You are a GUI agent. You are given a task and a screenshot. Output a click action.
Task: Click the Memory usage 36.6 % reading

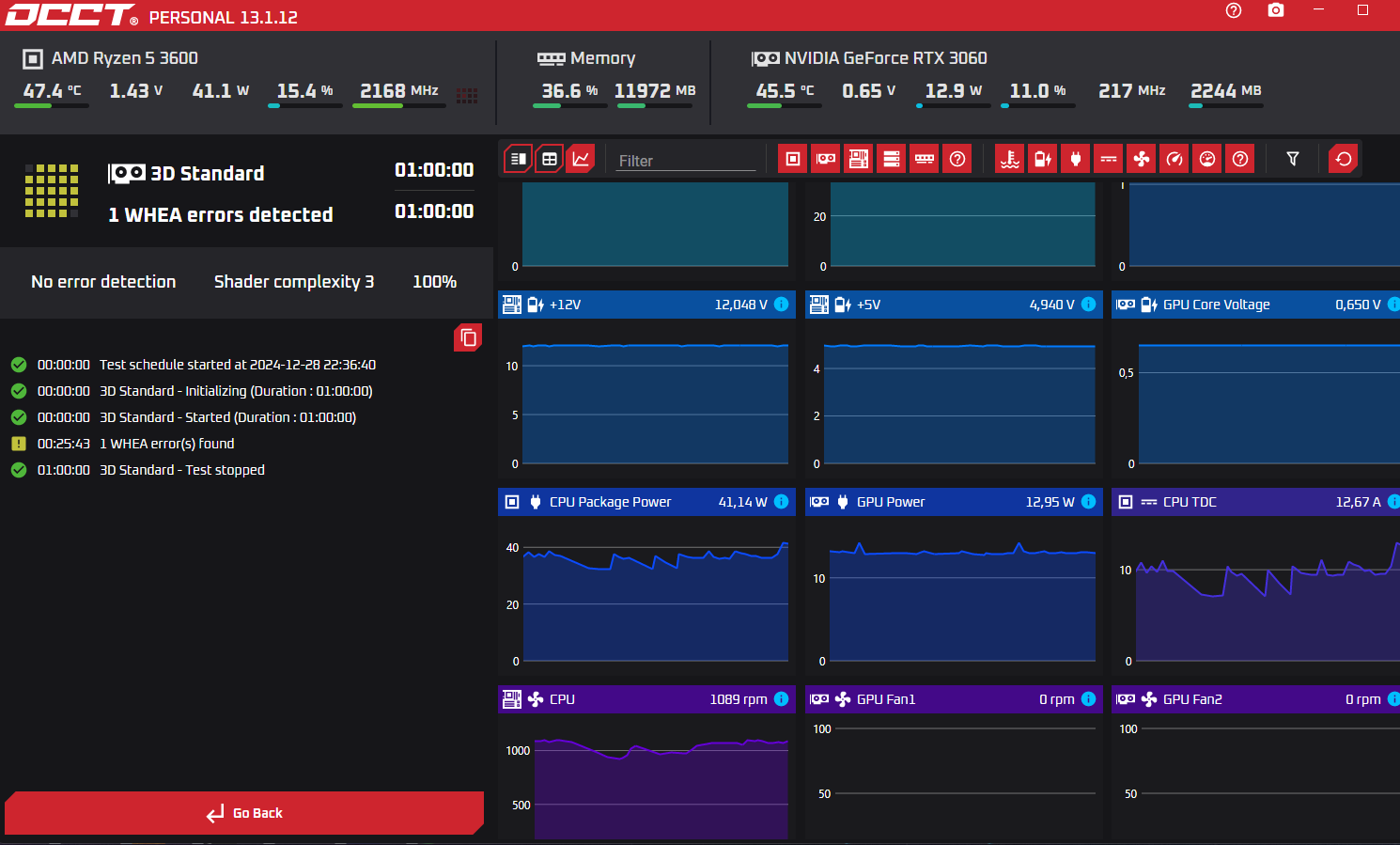click(x=569, y=91)
